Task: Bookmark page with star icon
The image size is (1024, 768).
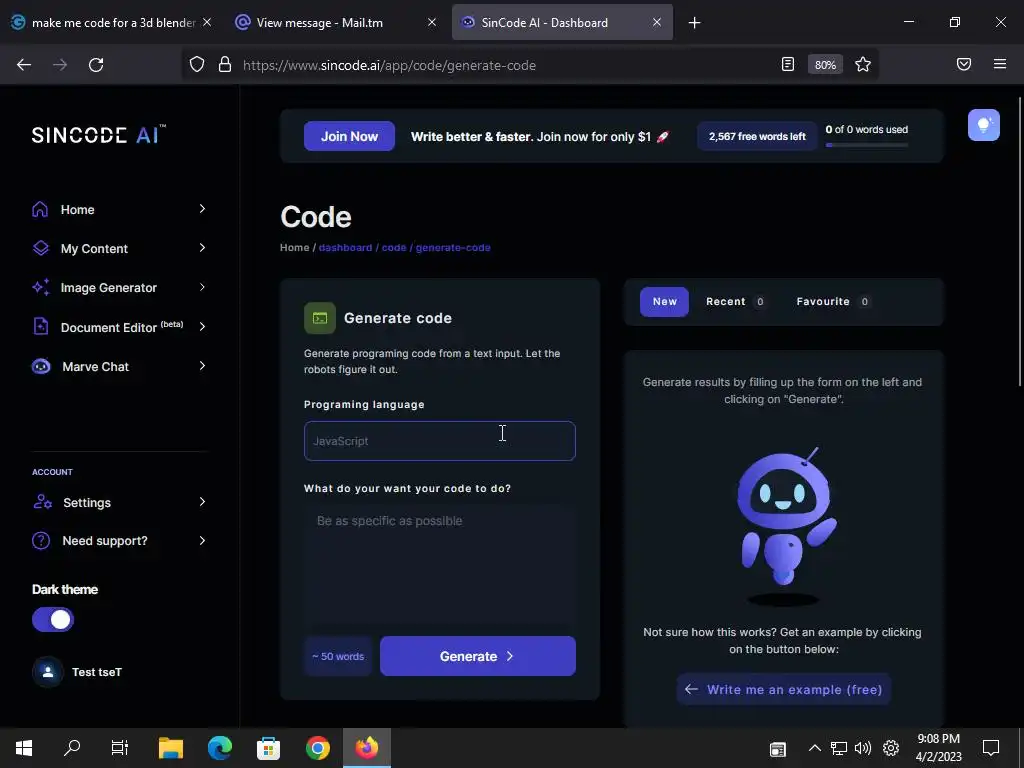Action: click(863, 64)
